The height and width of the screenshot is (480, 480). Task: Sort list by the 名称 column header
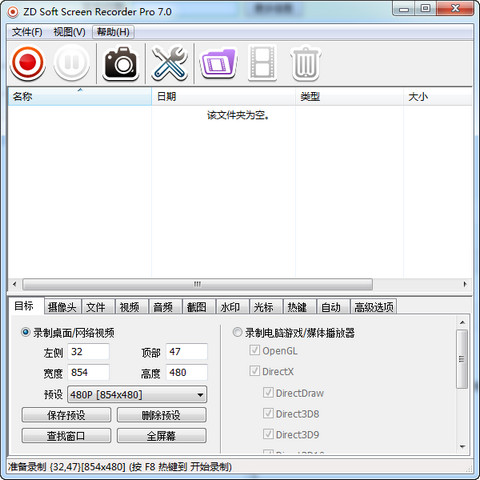(80, 96)
